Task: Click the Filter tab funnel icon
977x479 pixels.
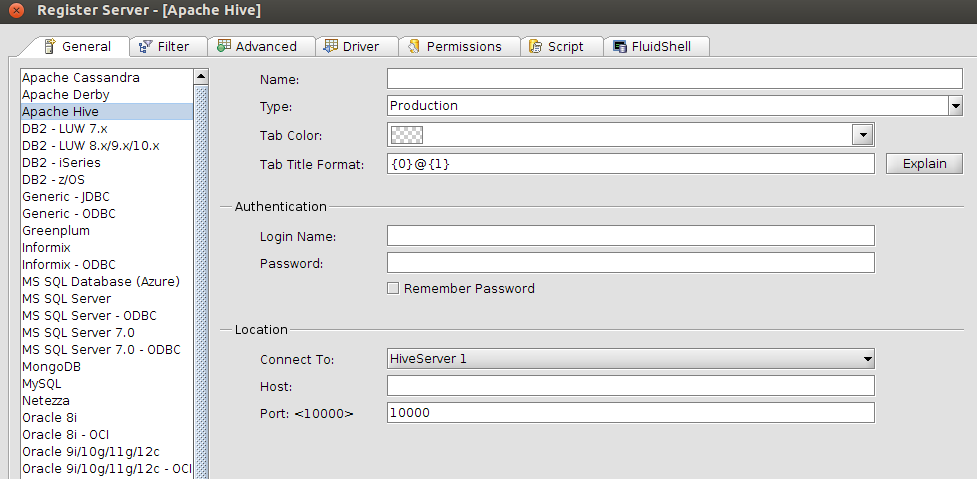Action: [146, 46]
